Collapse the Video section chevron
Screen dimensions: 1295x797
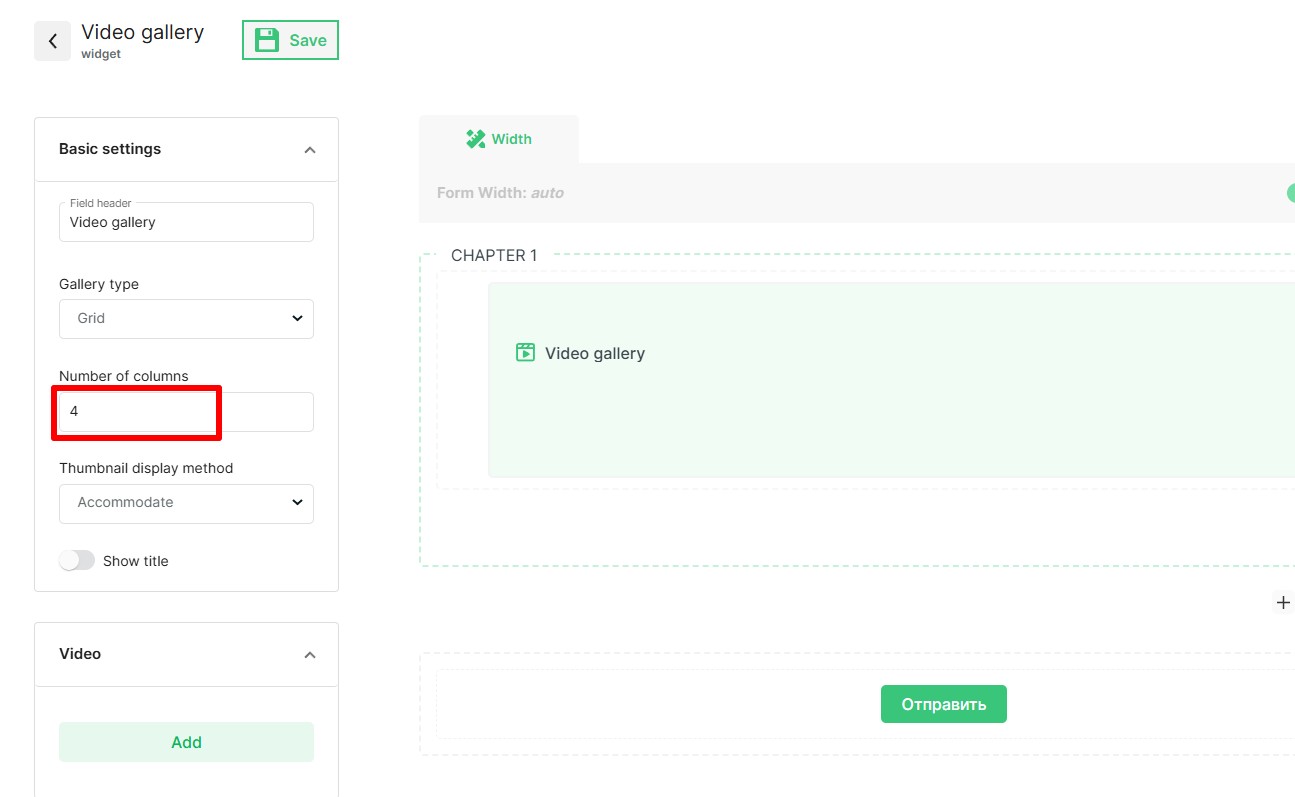(310, 655)
